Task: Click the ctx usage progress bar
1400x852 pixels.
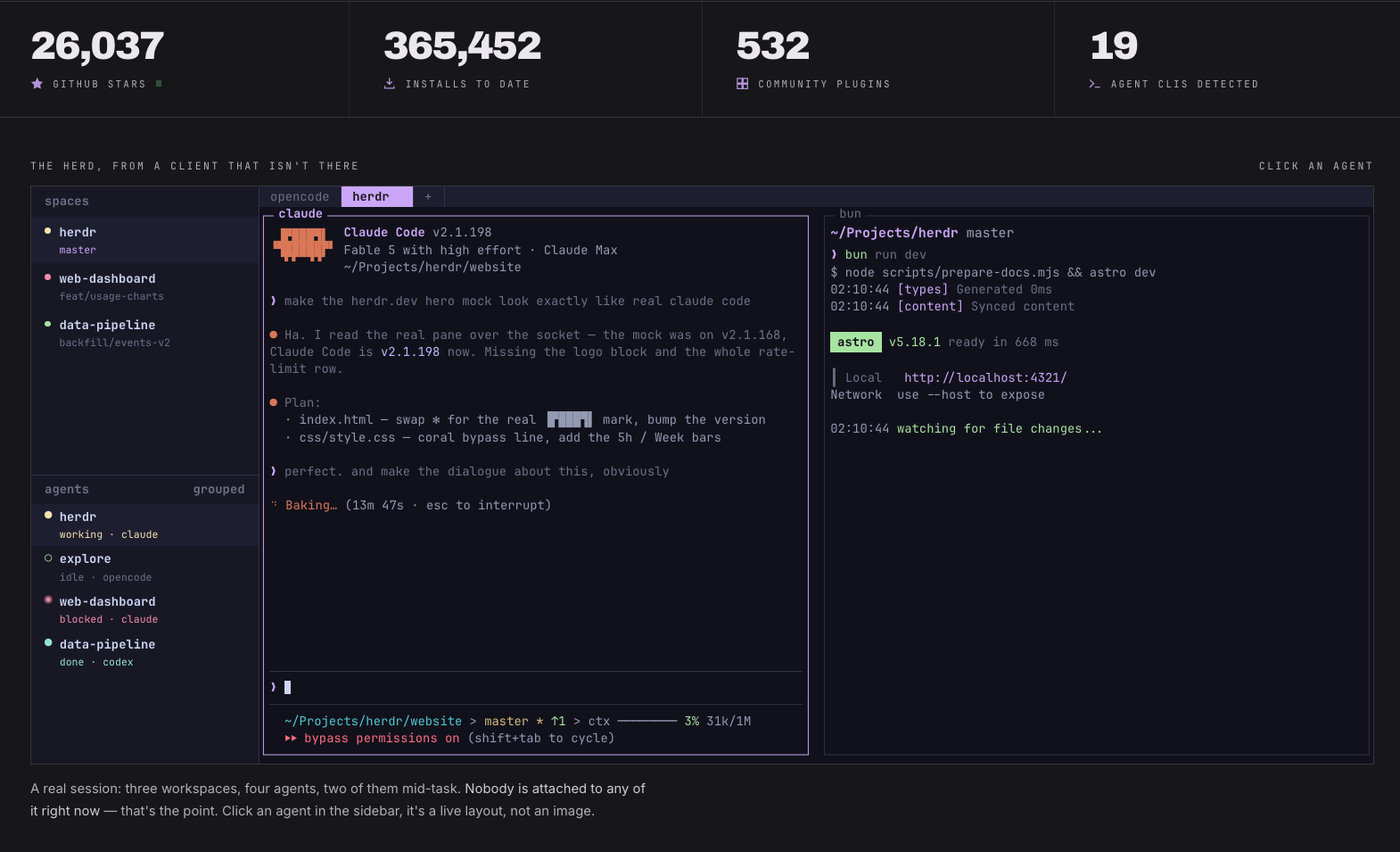Action: (647, 721)
